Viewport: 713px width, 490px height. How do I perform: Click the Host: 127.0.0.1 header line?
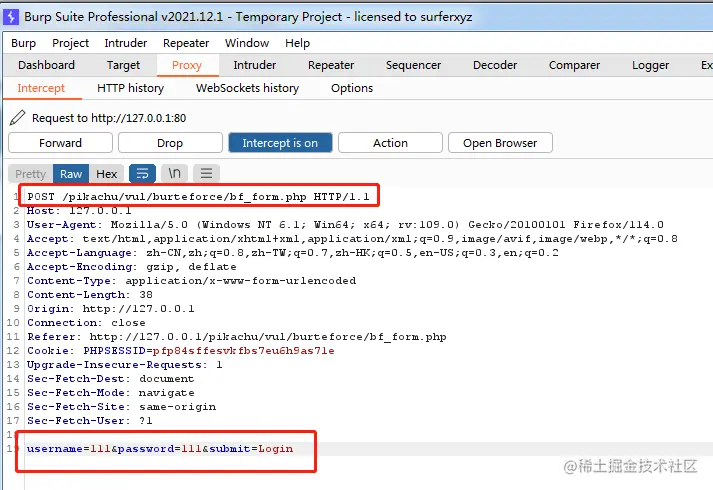click(x=79, y=210)
